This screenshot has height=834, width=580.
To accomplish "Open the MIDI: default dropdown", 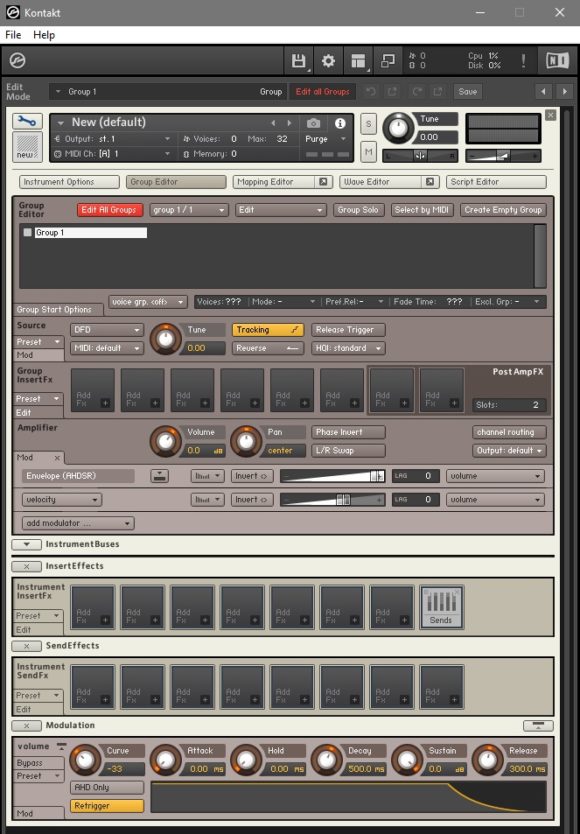I will [x=107, y=348].
